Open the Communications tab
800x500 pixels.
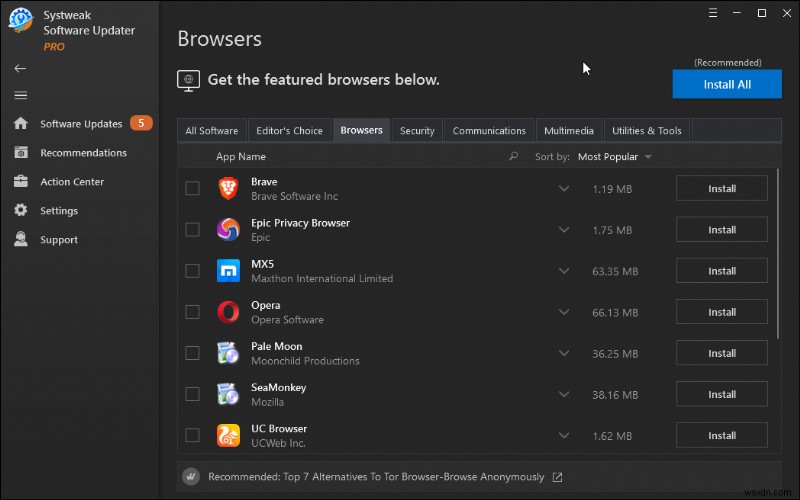(x=489, y=131)
